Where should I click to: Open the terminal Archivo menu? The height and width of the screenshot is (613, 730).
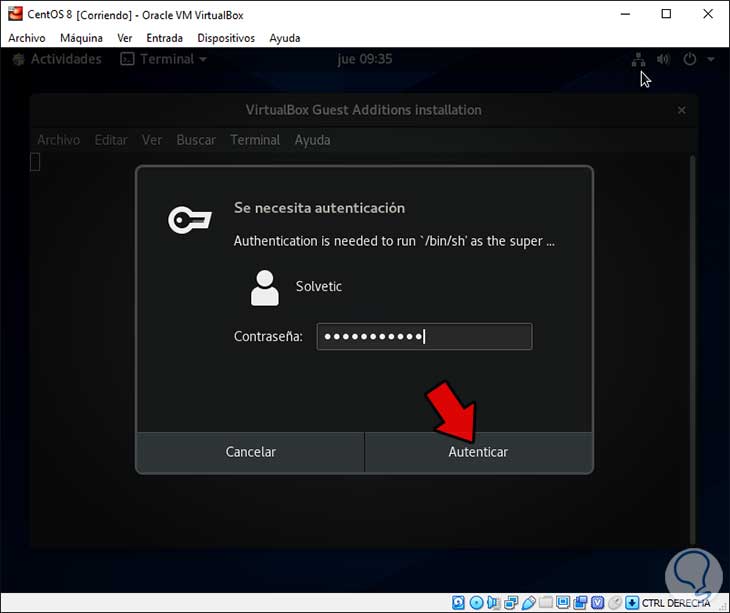coord(59,140)
